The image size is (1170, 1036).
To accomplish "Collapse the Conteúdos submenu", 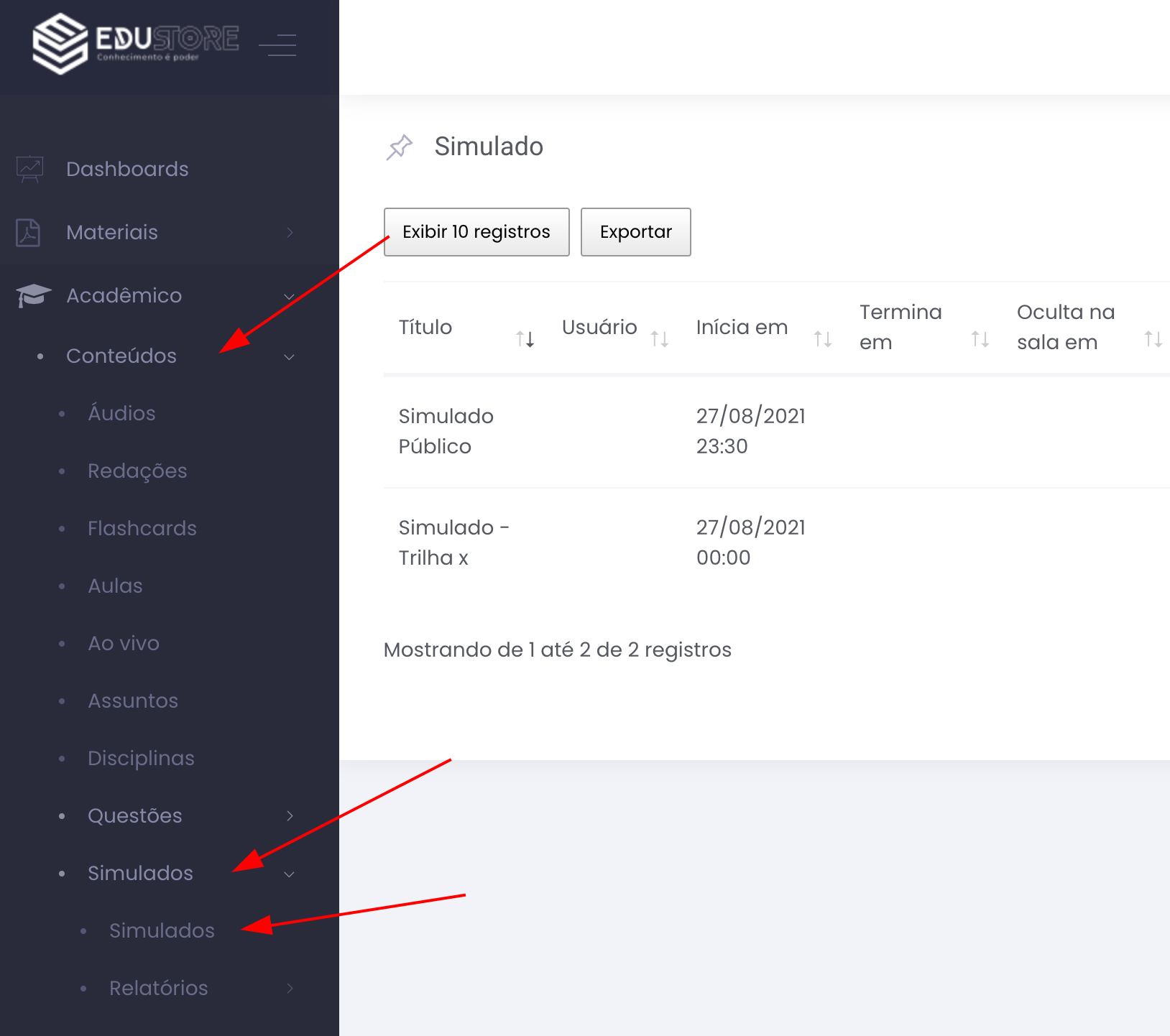I will (289, 357).
